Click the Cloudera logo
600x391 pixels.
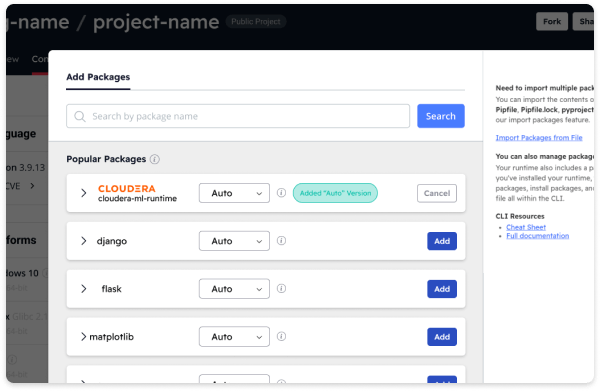pos(127,189)
